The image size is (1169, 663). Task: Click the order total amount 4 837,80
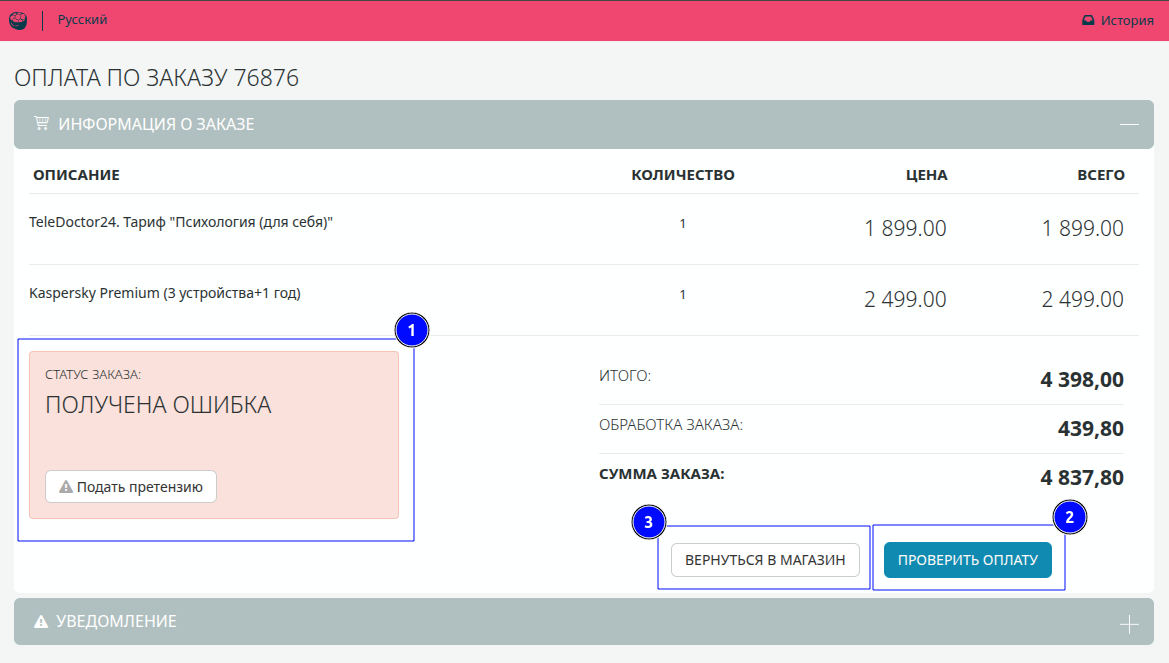coord(1082,477)
